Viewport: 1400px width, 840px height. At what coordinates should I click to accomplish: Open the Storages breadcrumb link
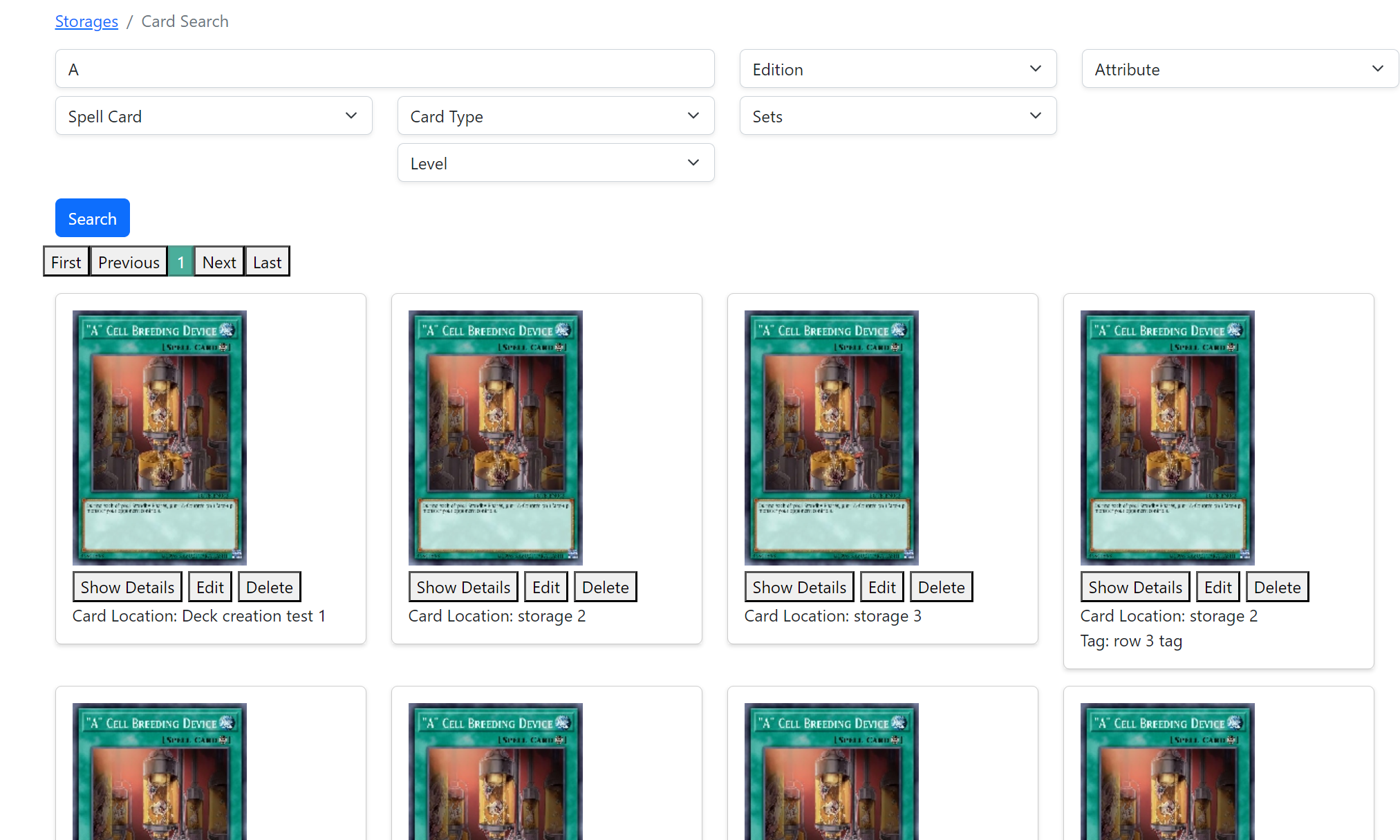(x=86, y=21)
